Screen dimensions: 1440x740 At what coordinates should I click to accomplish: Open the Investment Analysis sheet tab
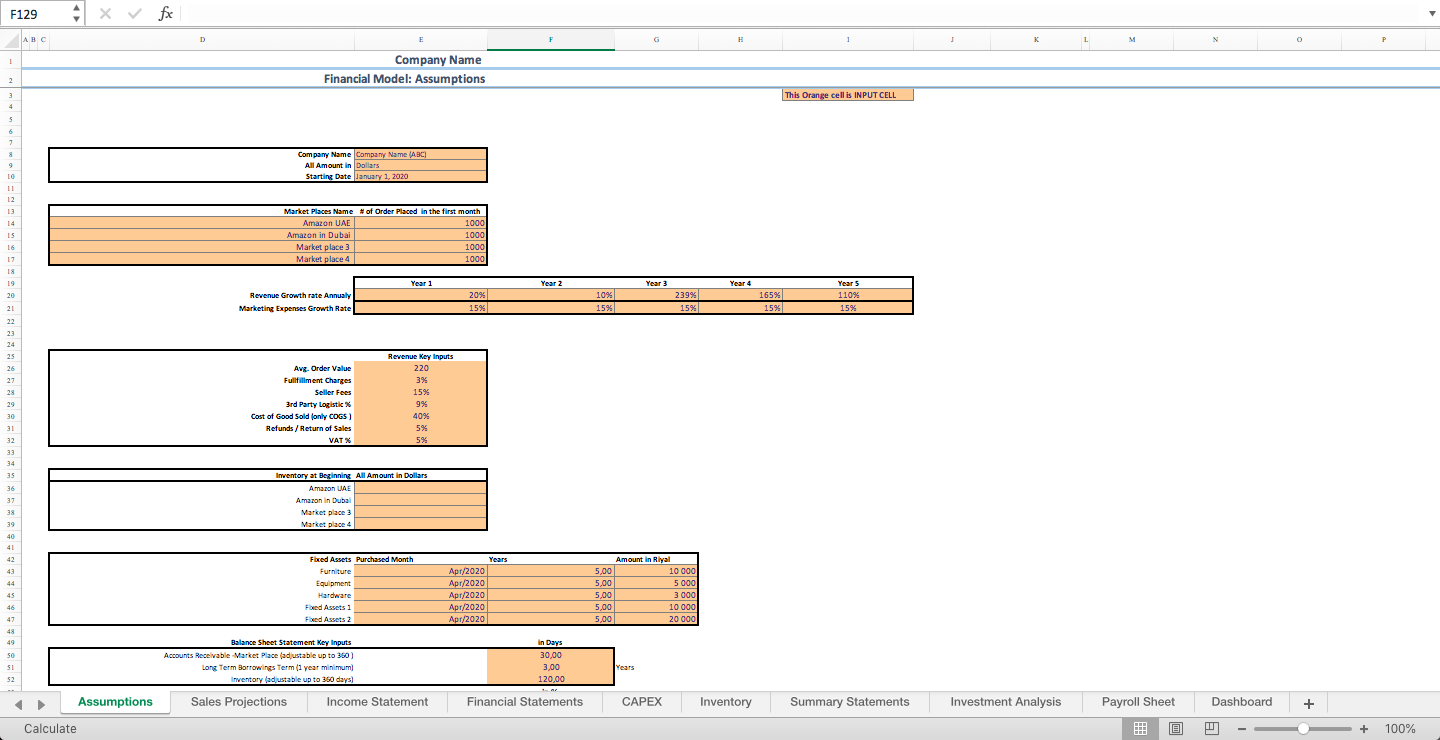(1006, 702)
